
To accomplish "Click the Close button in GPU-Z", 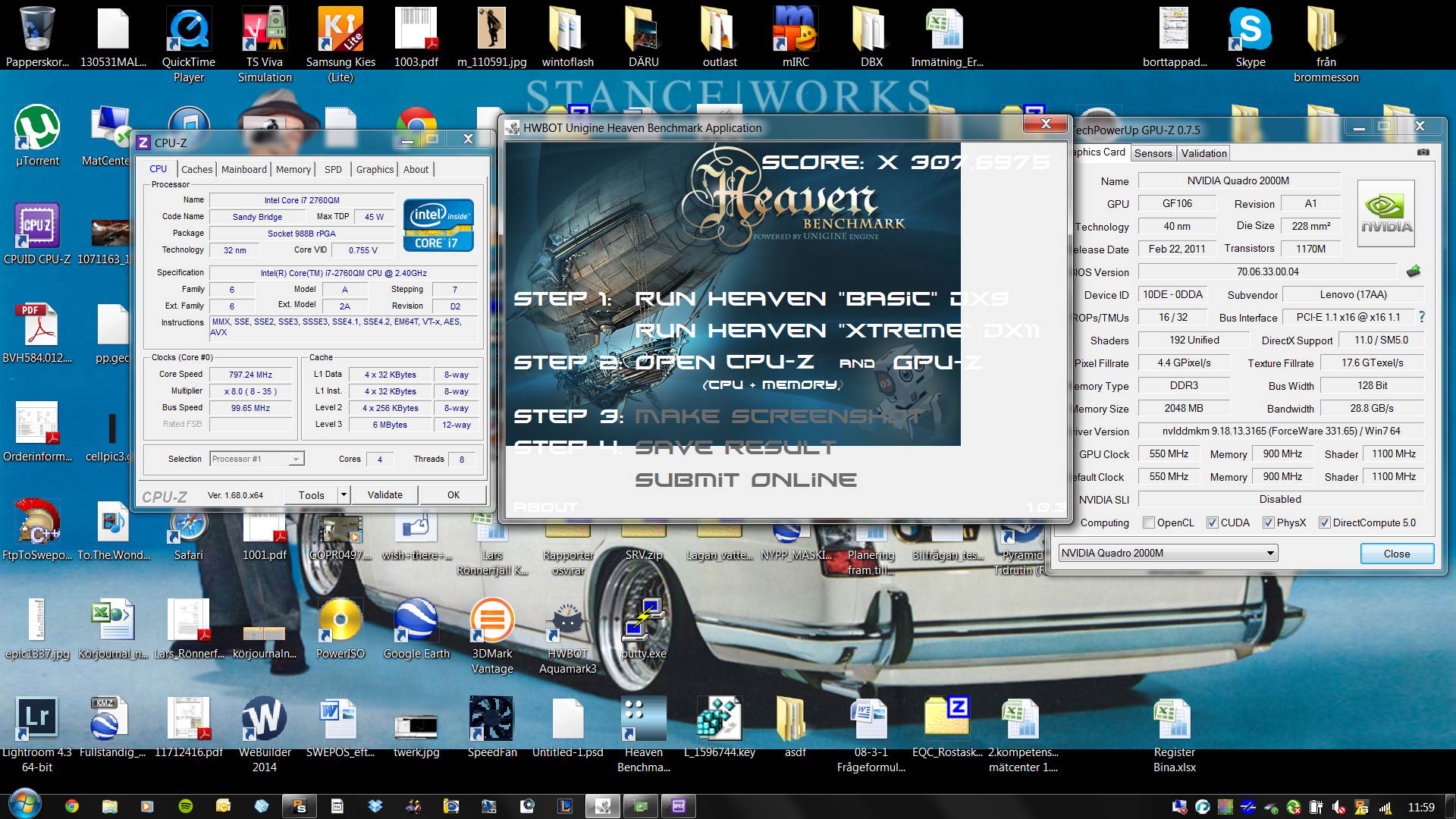I will pos(1397,554).
